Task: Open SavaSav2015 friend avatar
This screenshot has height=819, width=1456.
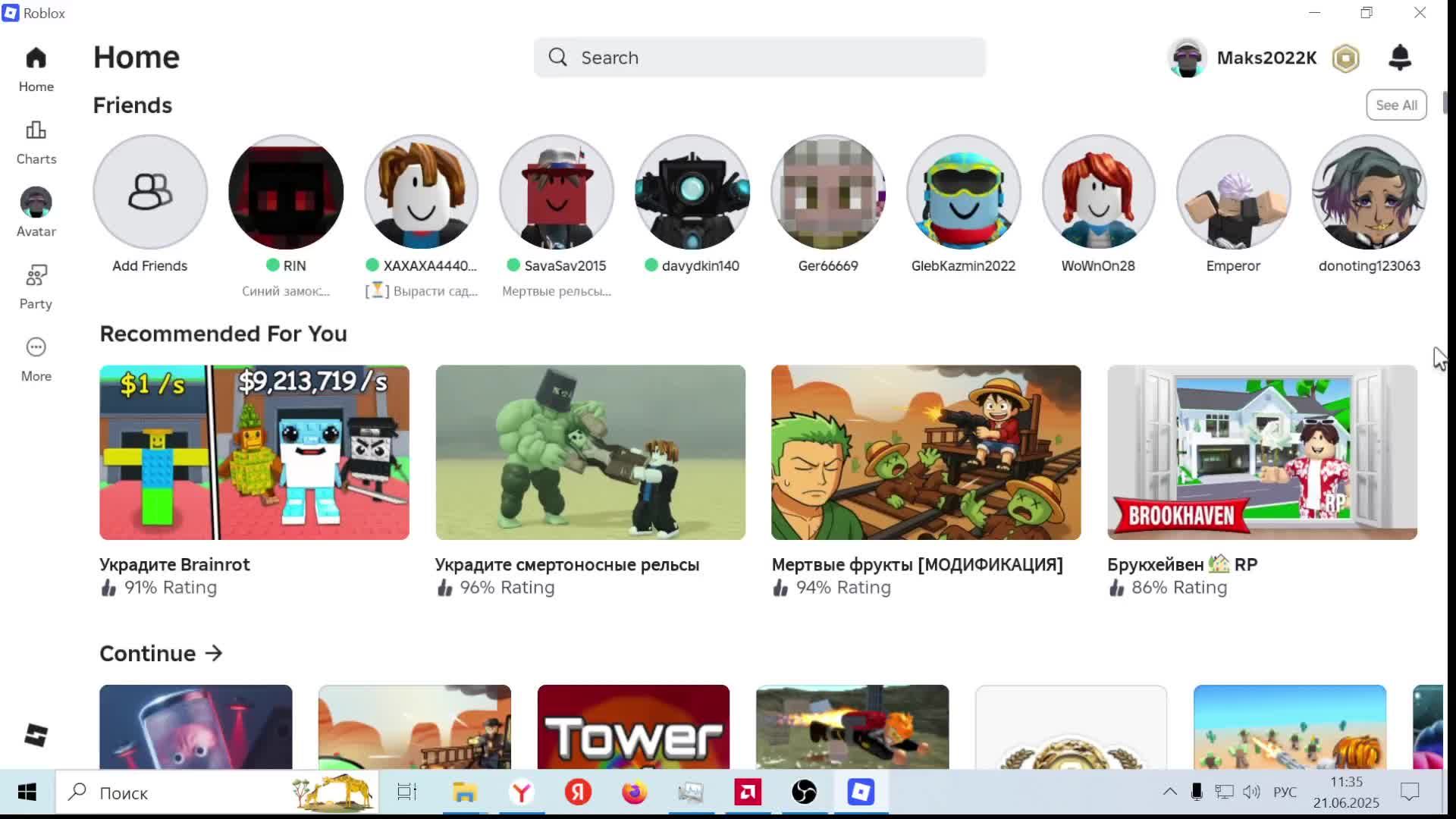Action: click(557, 192)
